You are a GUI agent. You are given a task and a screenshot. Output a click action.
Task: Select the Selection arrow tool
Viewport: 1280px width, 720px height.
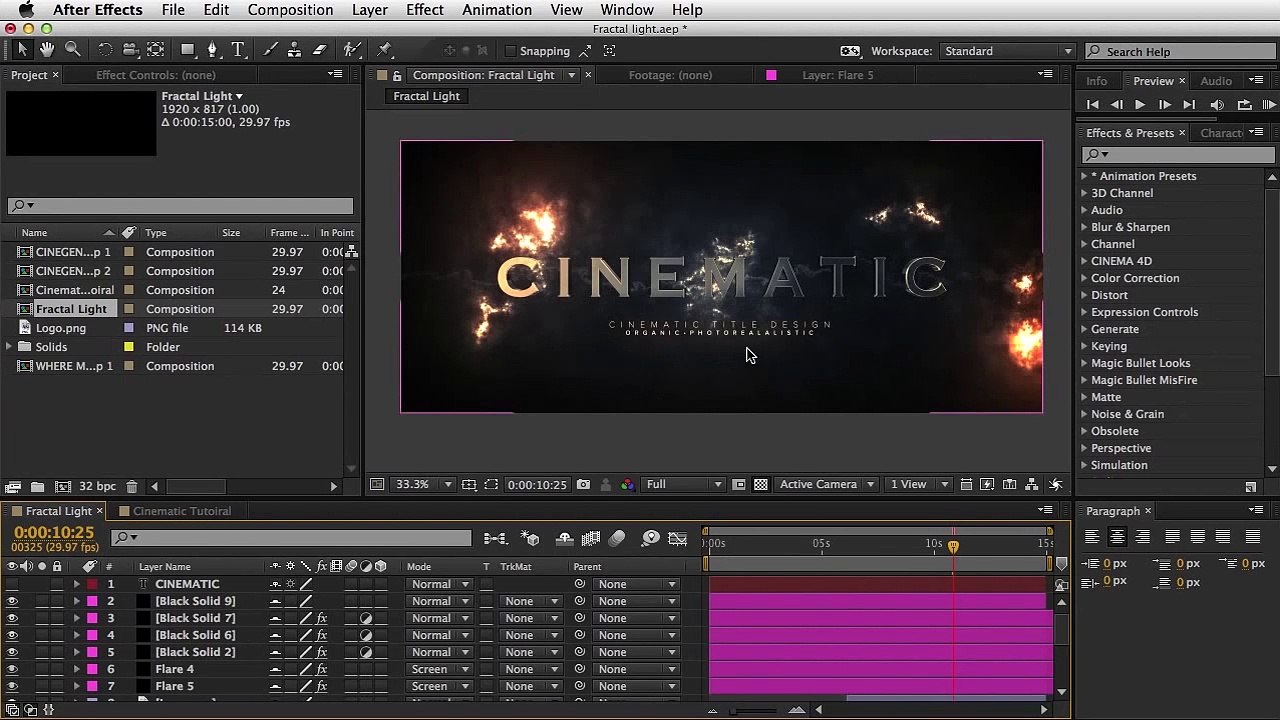point(23,49)
